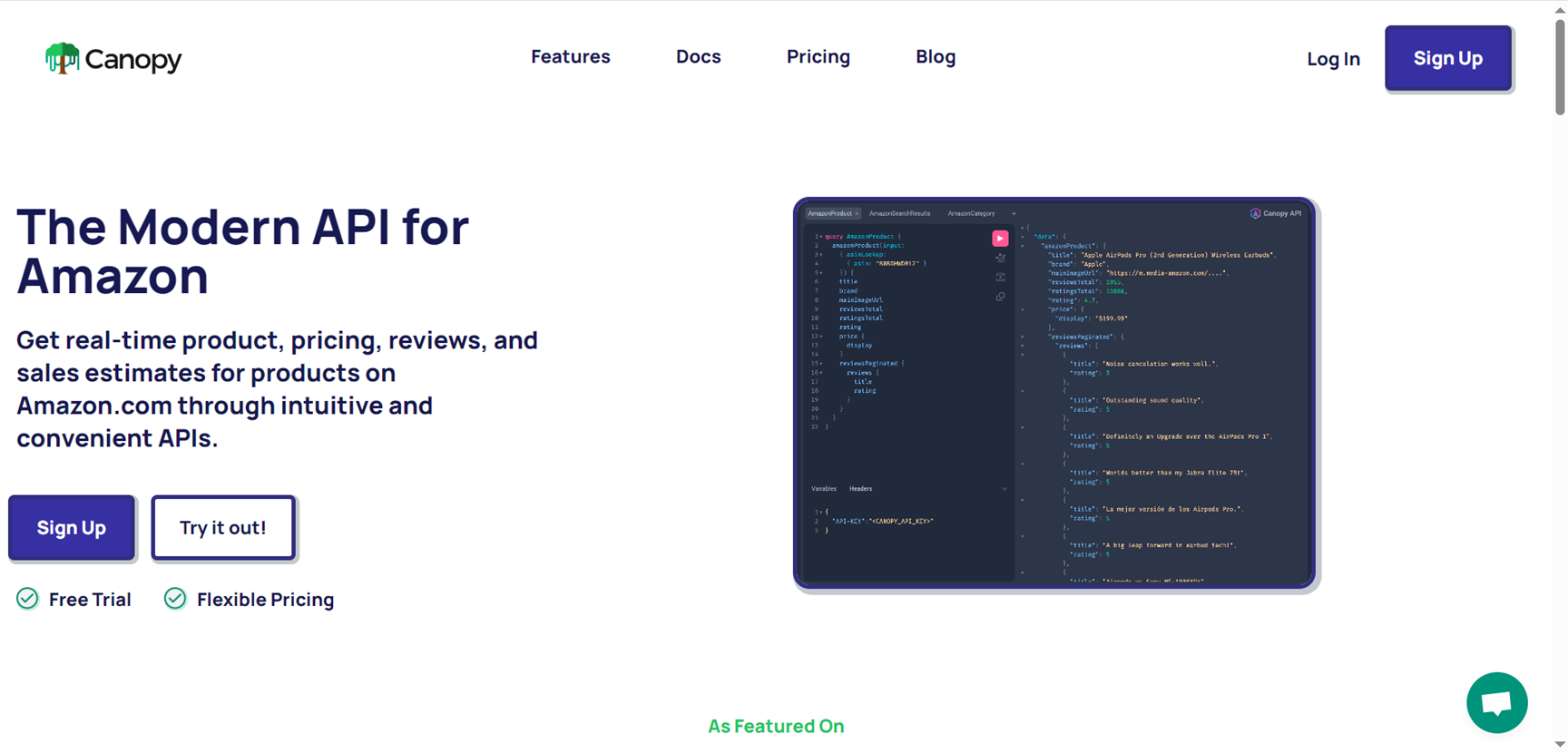
Task: Open the Variables tab in playground
Action: click(x=824, y=489)
